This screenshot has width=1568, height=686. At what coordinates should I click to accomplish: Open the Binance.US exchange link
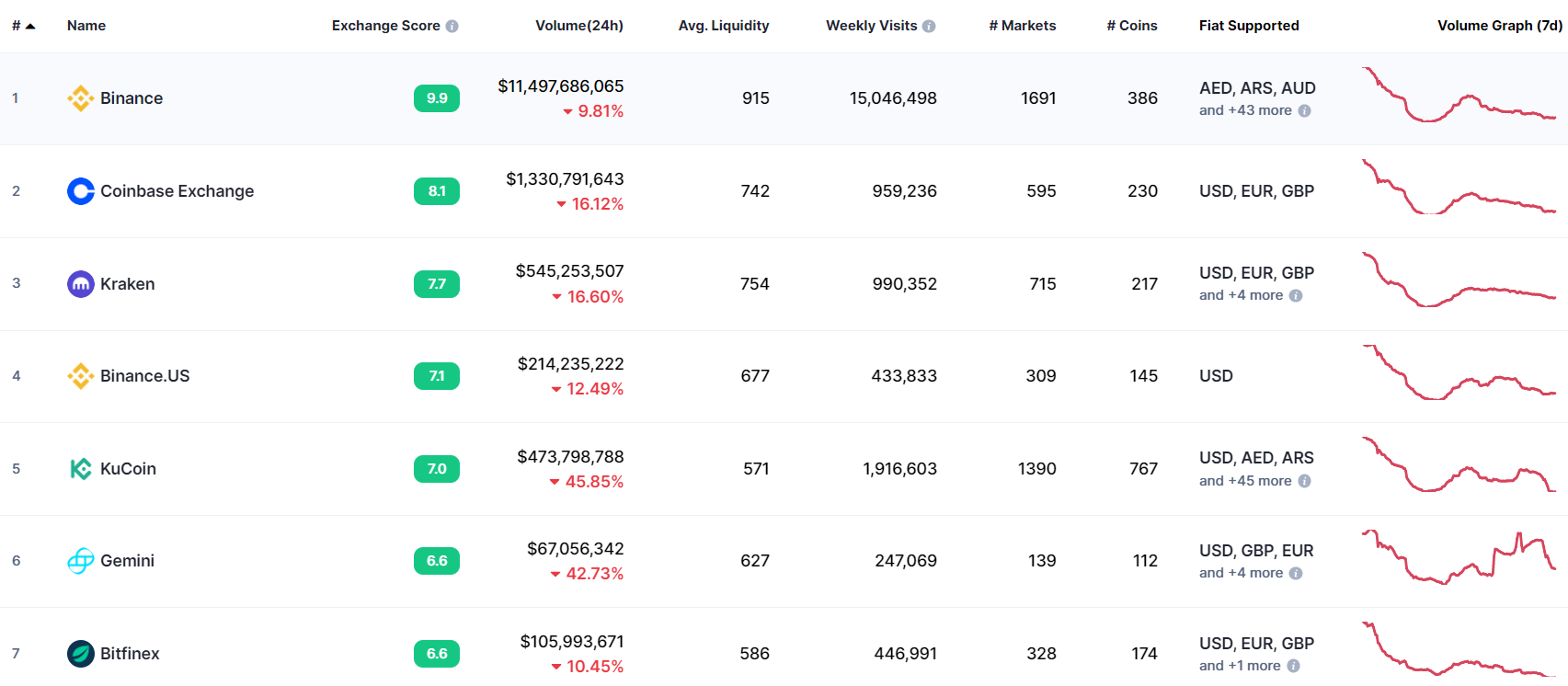click(x=144, y=376)
